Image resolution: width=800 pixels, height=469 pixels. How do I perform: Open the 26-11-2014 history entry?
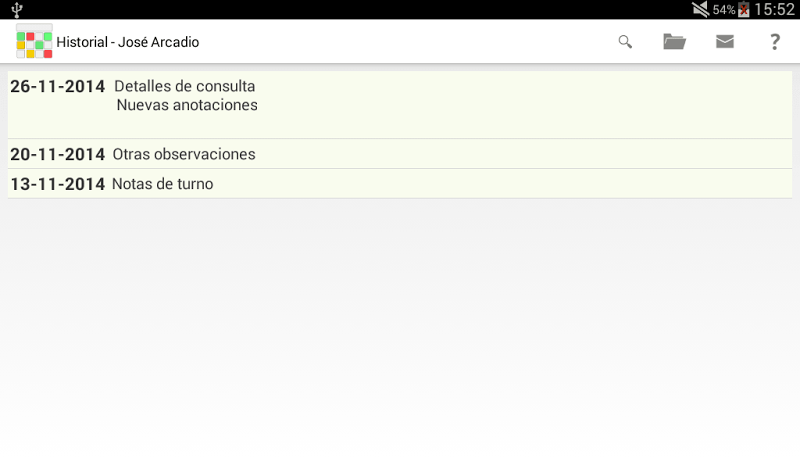[57, 86]
